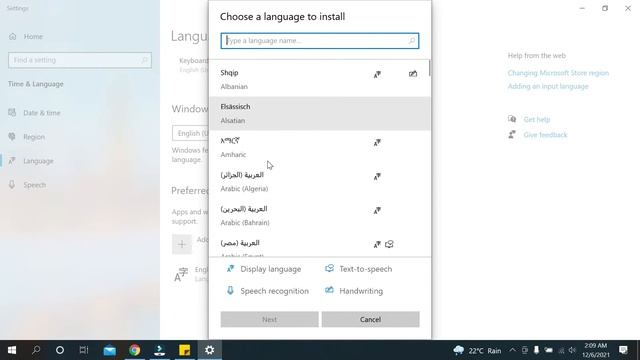Click the Display language legend icon
Screen dimensions: 640x360
pyautogui.click(x=231, y=269)
